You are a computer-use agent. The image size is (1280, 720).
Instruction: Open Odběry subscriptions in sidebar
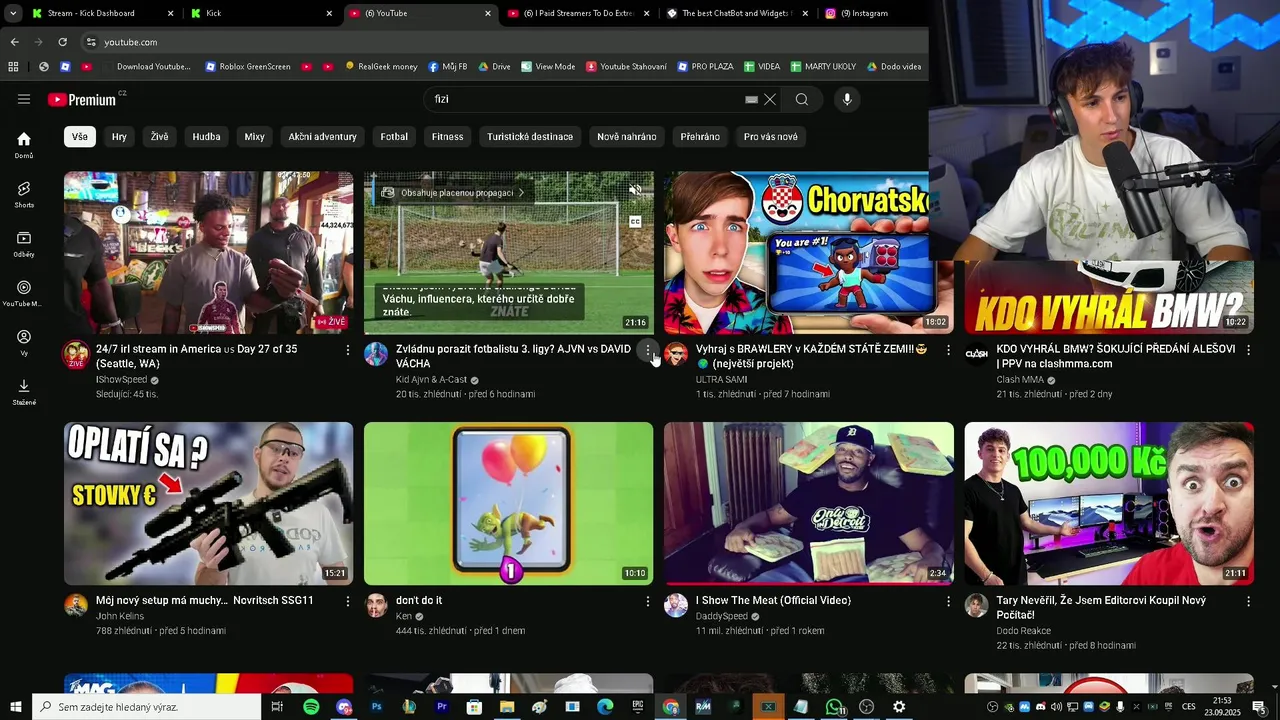pyautogui.click(x=24, y=243)
